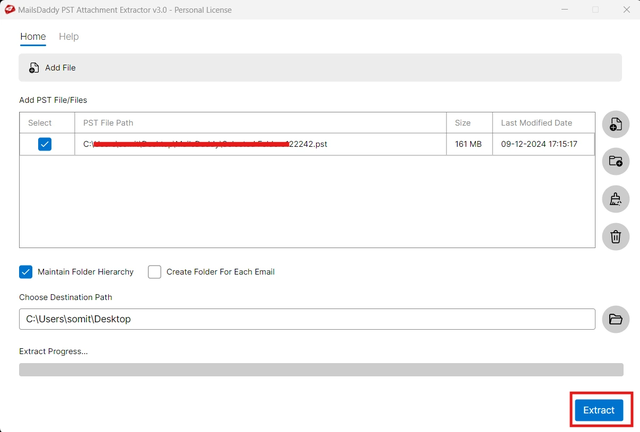Click the Select column header
This screenshot has height=432, width=640.
(x=47, y=123)
